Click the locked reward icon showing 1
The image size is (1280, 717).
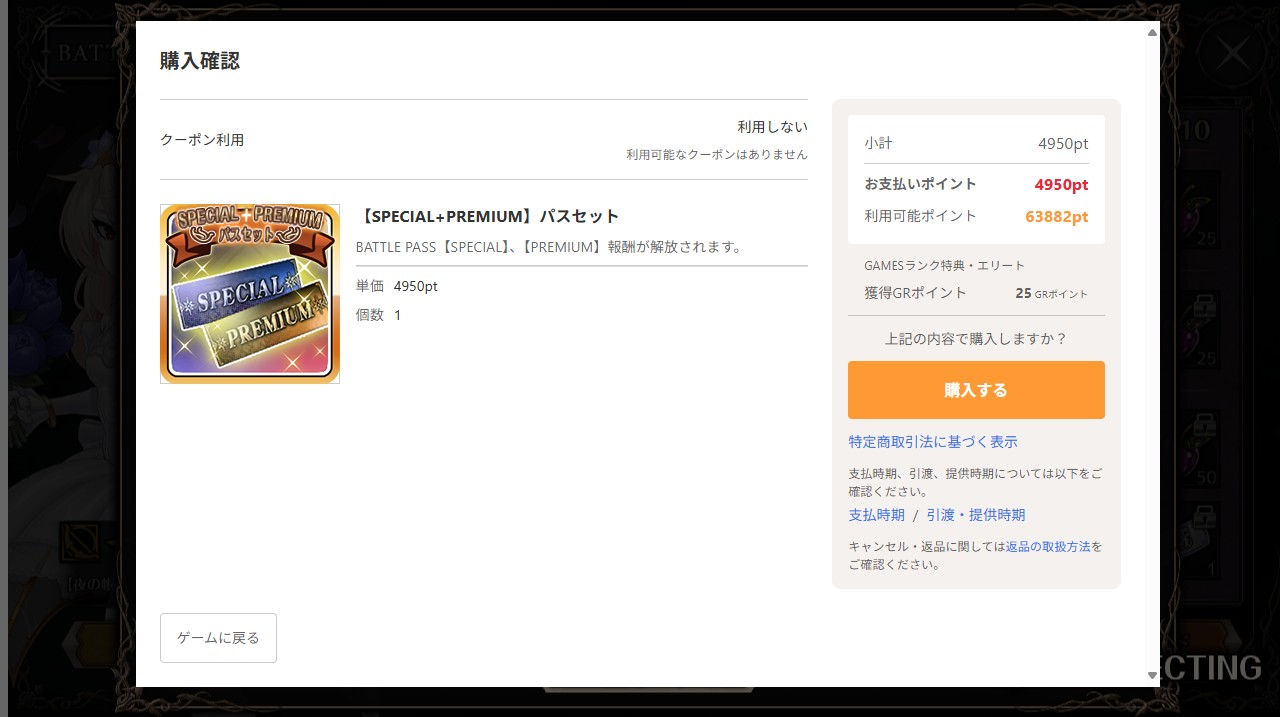point(1197,542)
